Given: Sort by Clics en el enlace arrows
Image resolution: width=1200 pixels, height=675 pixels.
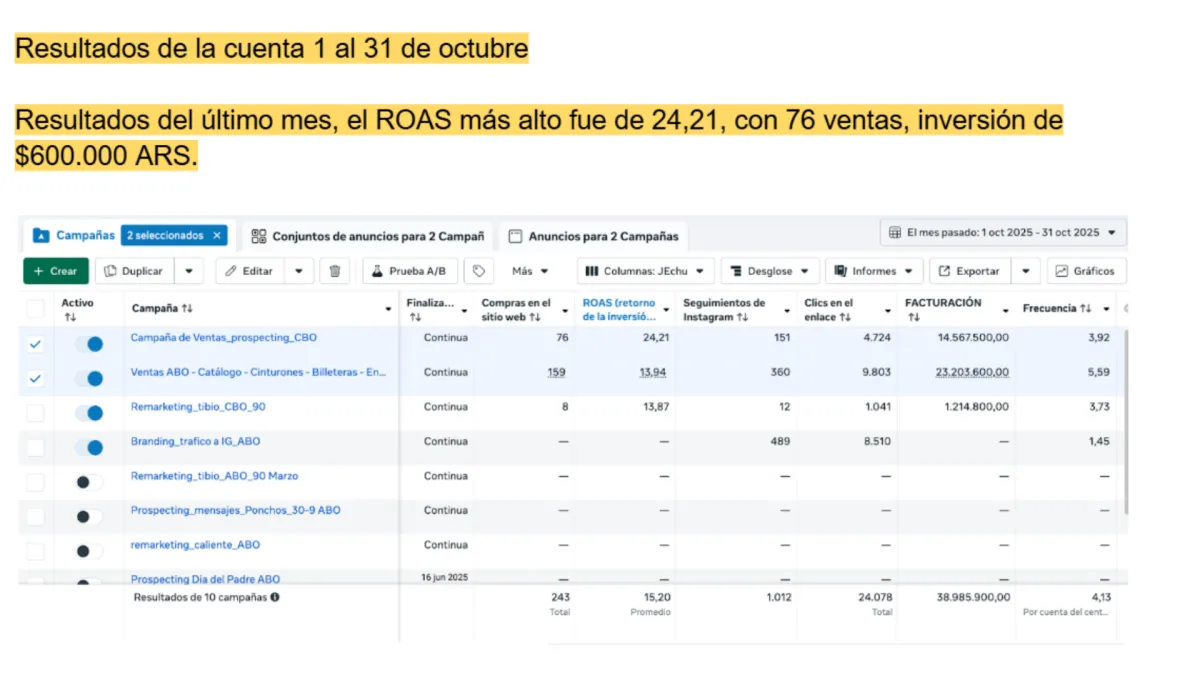Looking at the screenshot, I should (845, 317).
